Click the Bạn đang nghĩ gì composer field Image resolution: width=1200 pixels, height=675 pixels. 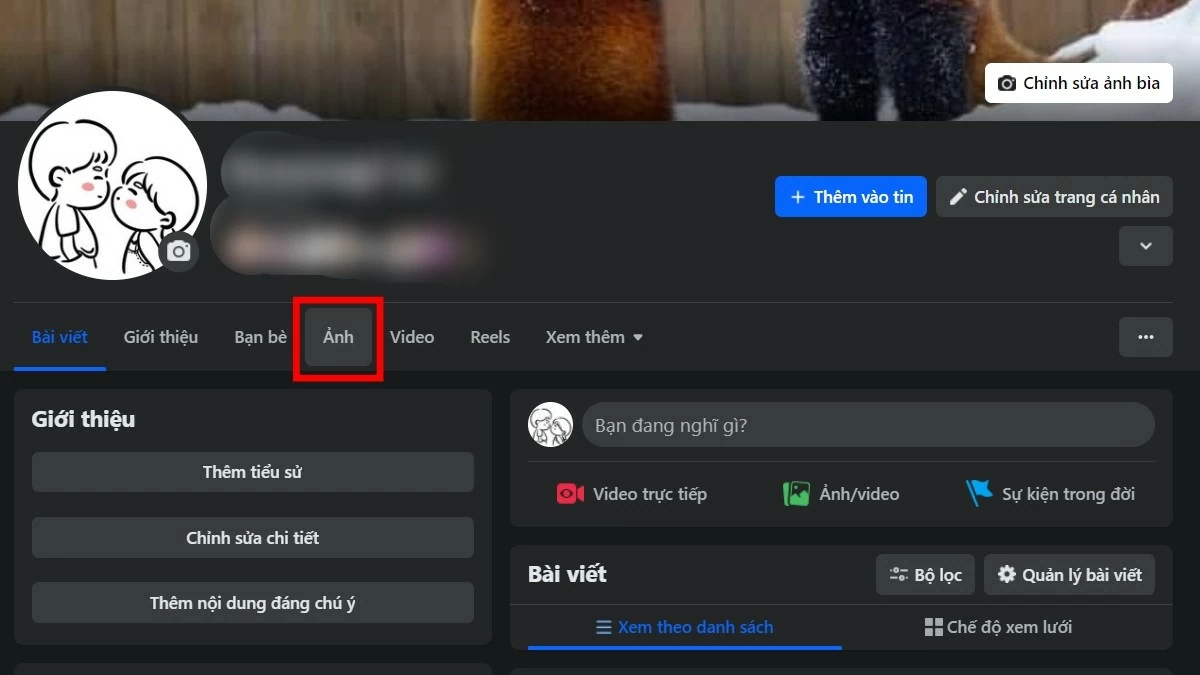click(868, 424)
